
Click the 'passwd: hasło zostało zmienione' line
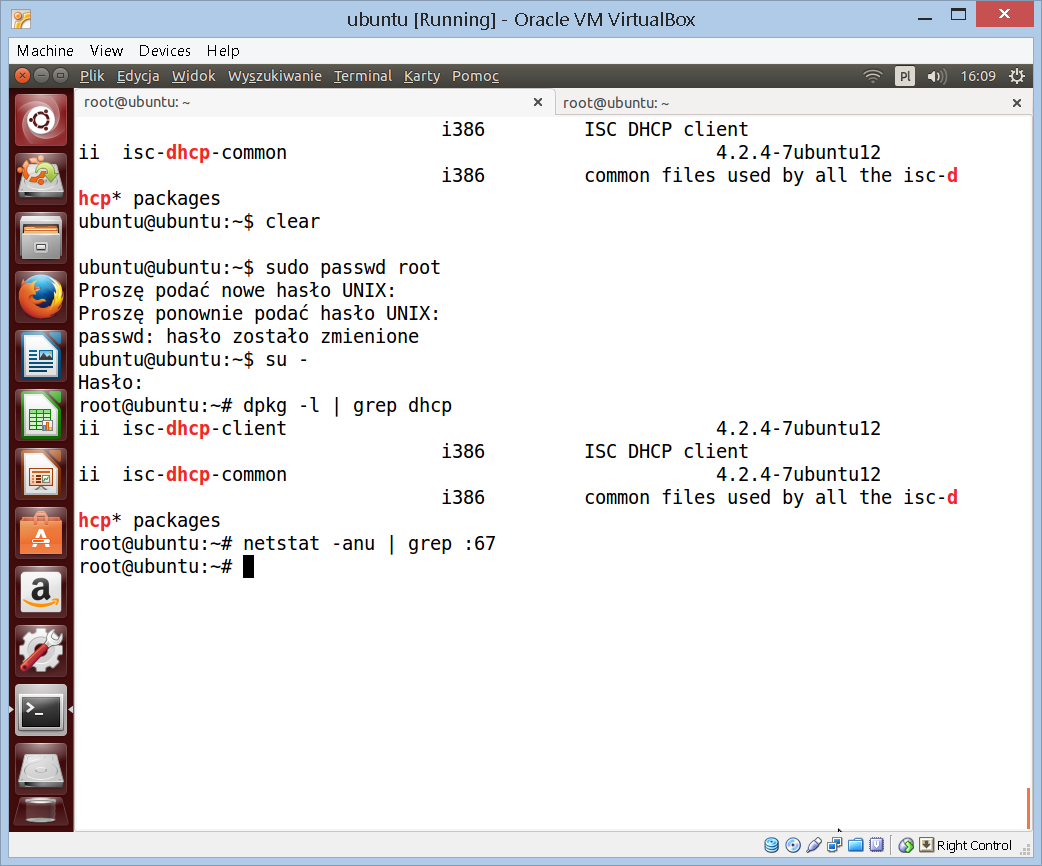[249, 336]
